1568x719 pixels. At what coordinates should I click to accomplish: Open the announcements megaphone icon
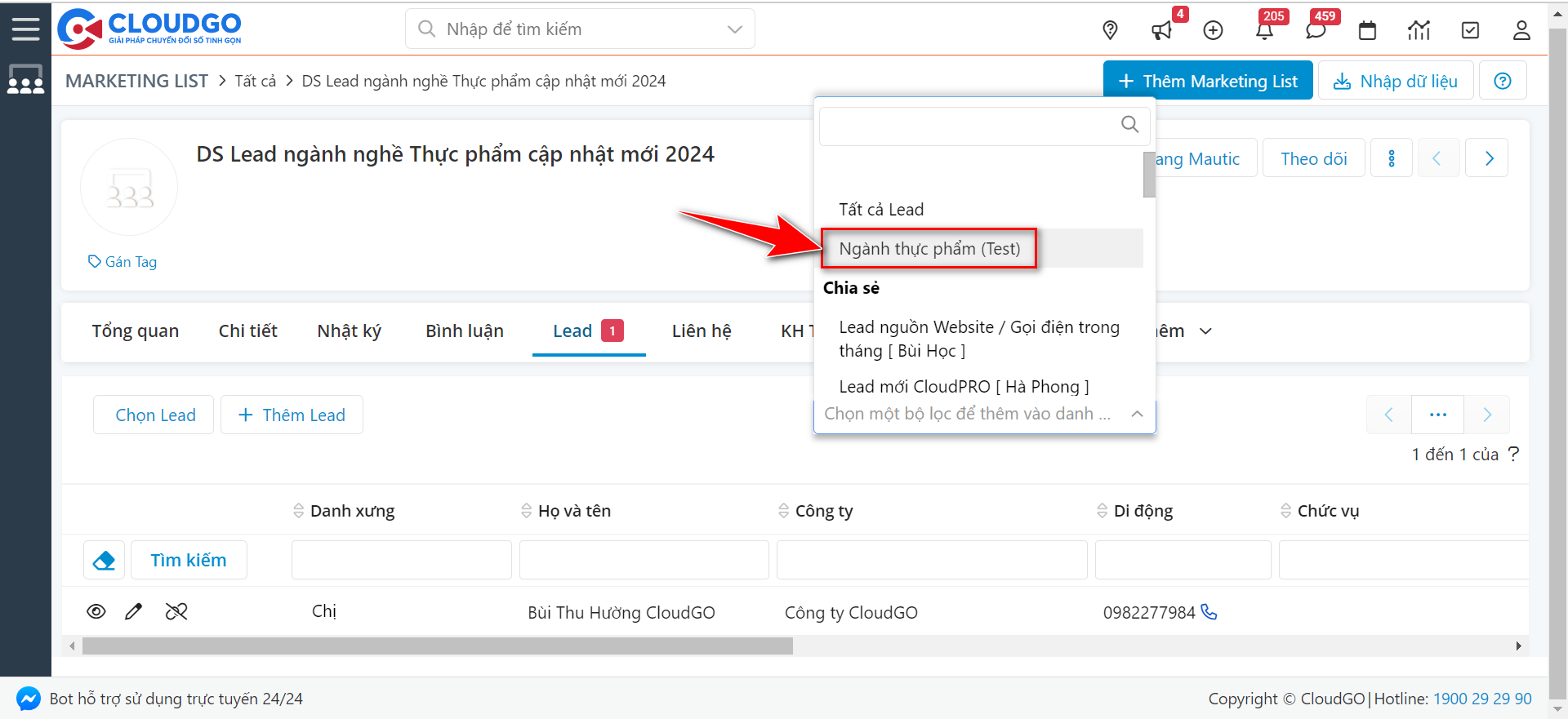[1160, 31]
